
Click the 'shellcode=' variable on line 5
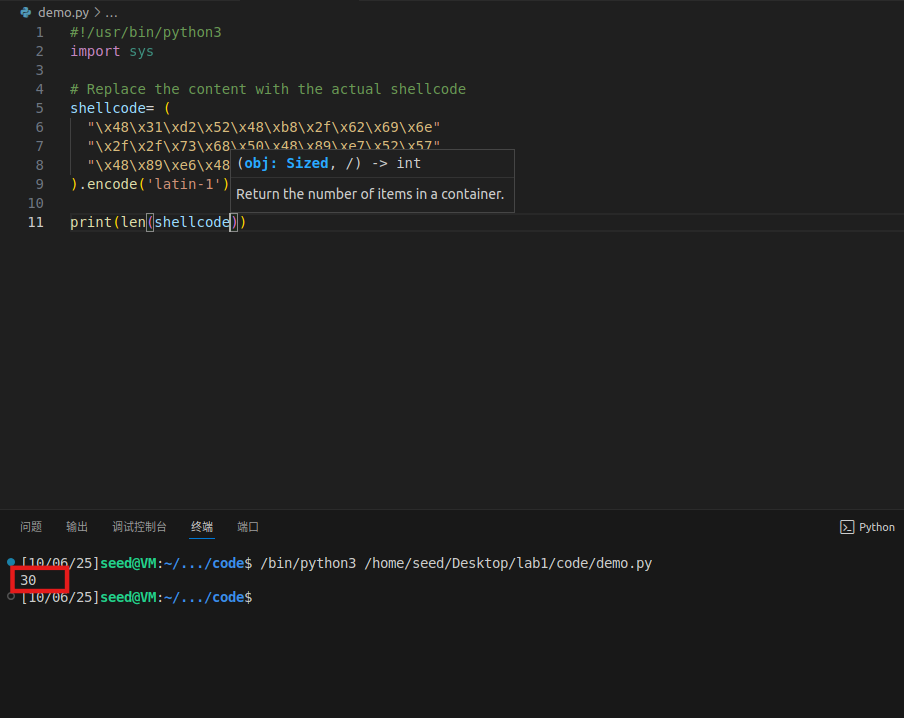112,108
